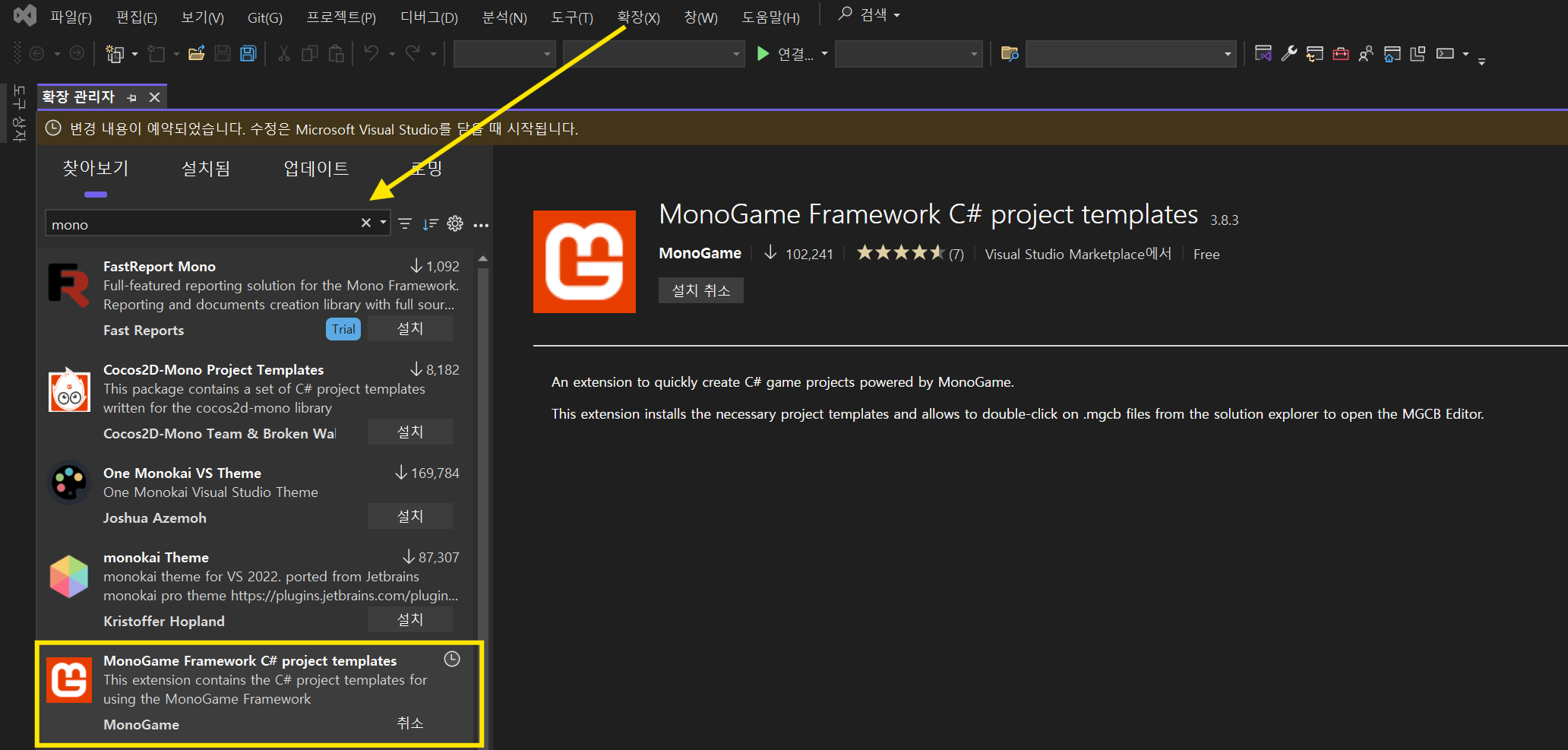Click 취소 on MonoGame list item

tap(410, 723)
